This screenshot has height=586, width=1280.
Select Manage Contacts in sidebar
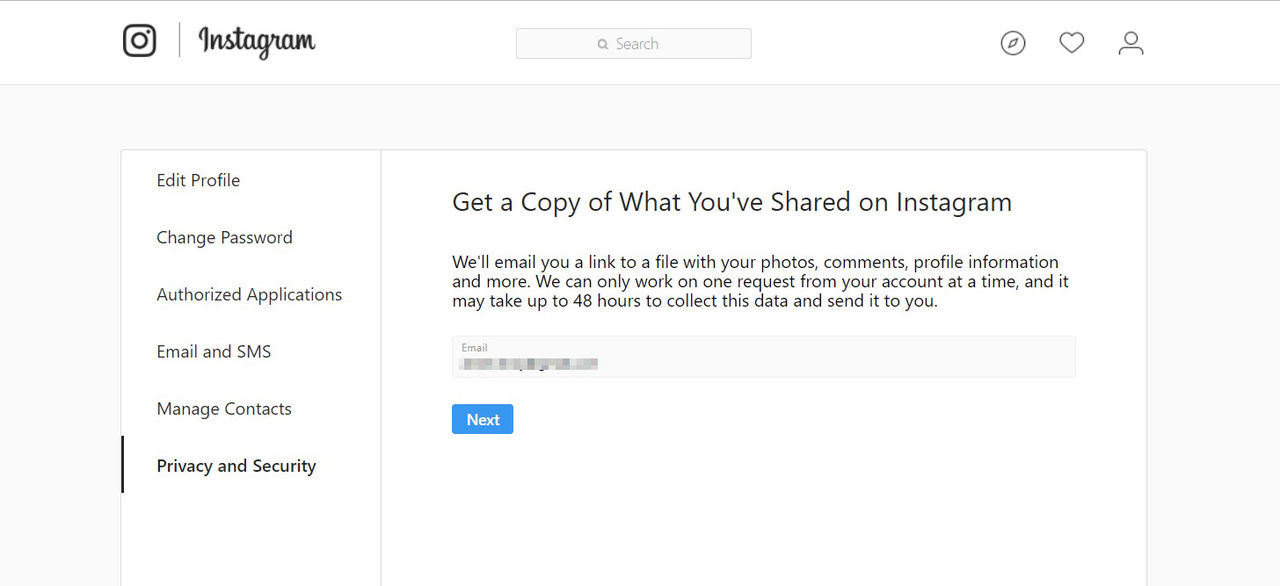224,408
